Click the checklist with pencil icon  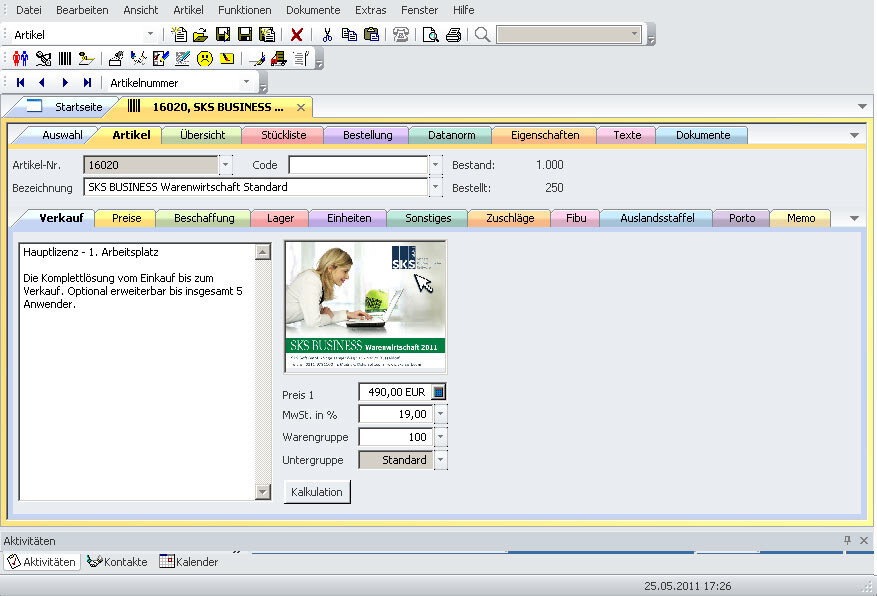click(x=161, y=58)
